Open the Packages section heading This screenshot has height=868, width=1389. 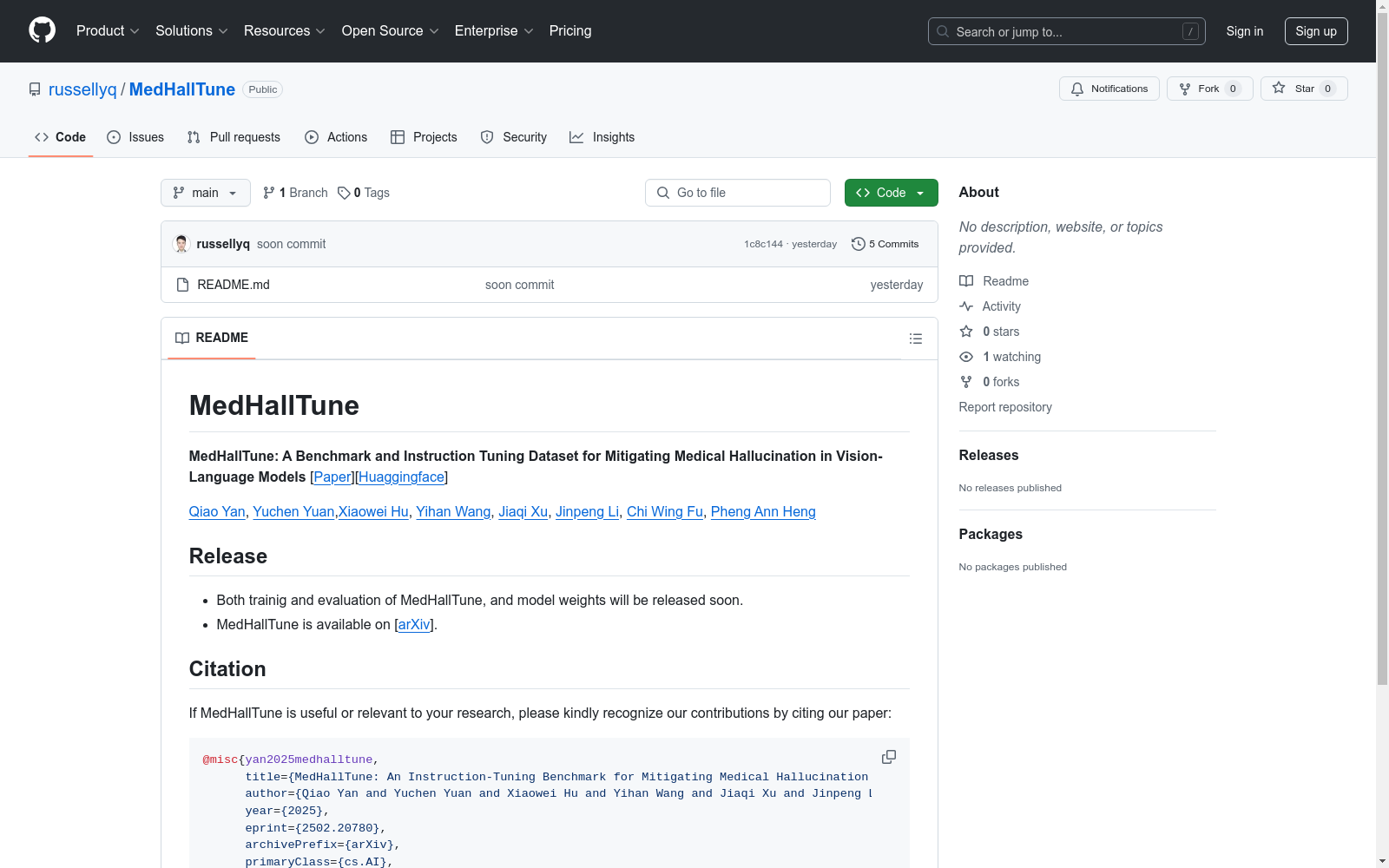(x=991, y=534)
